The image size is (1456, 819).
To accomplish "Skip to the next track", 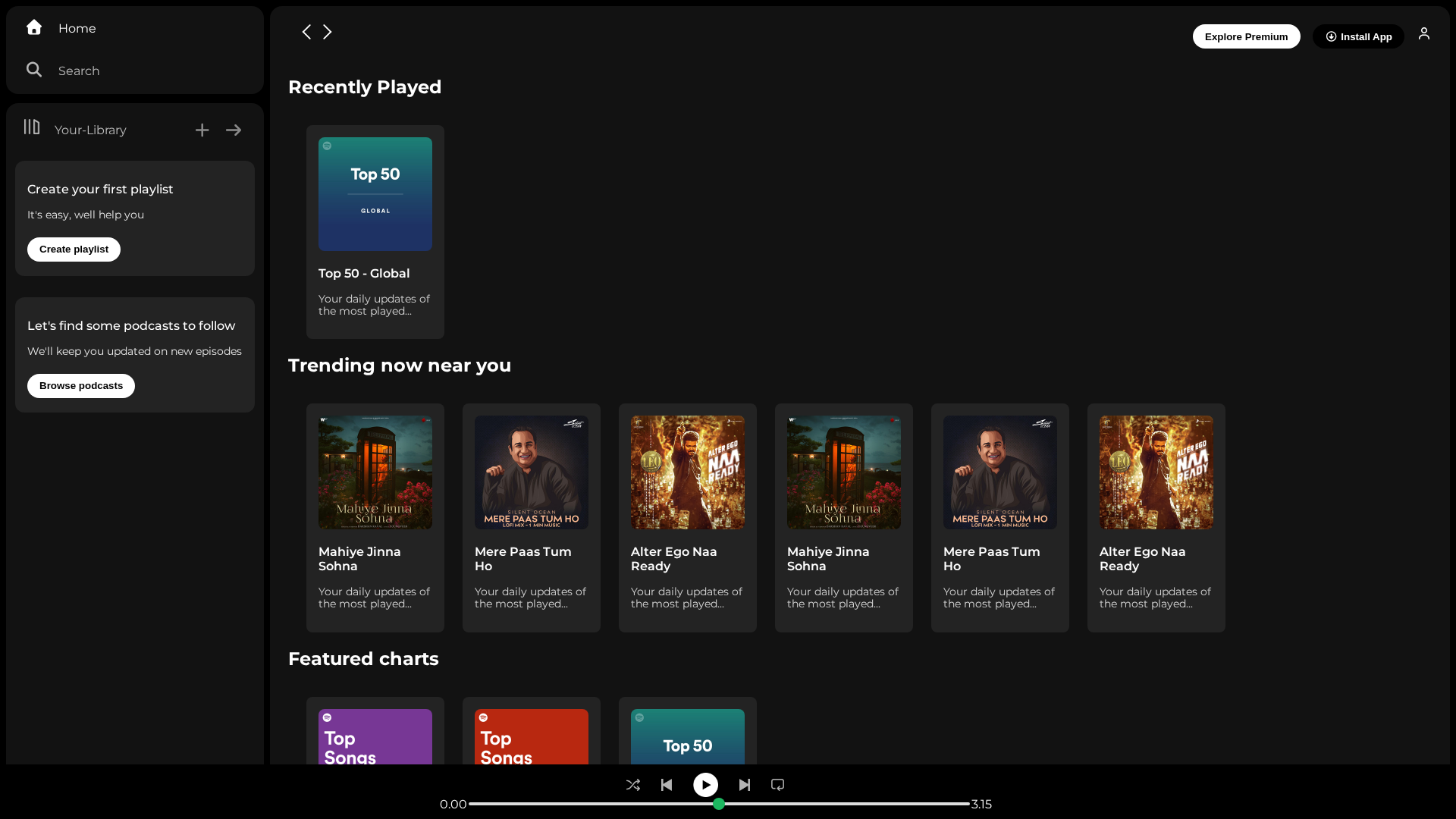I will click(x=745, y=785).
